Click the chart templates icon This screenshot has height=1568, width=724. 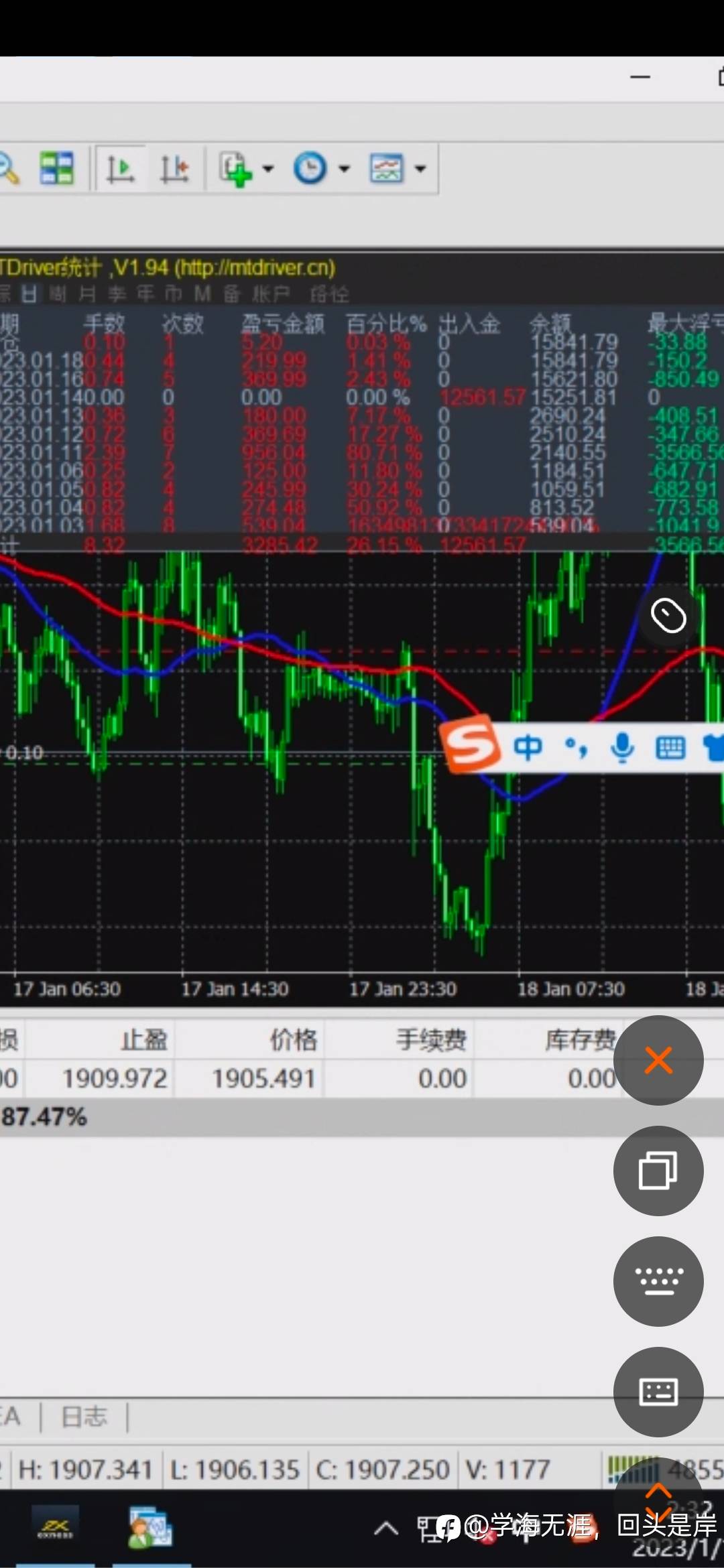386,168
